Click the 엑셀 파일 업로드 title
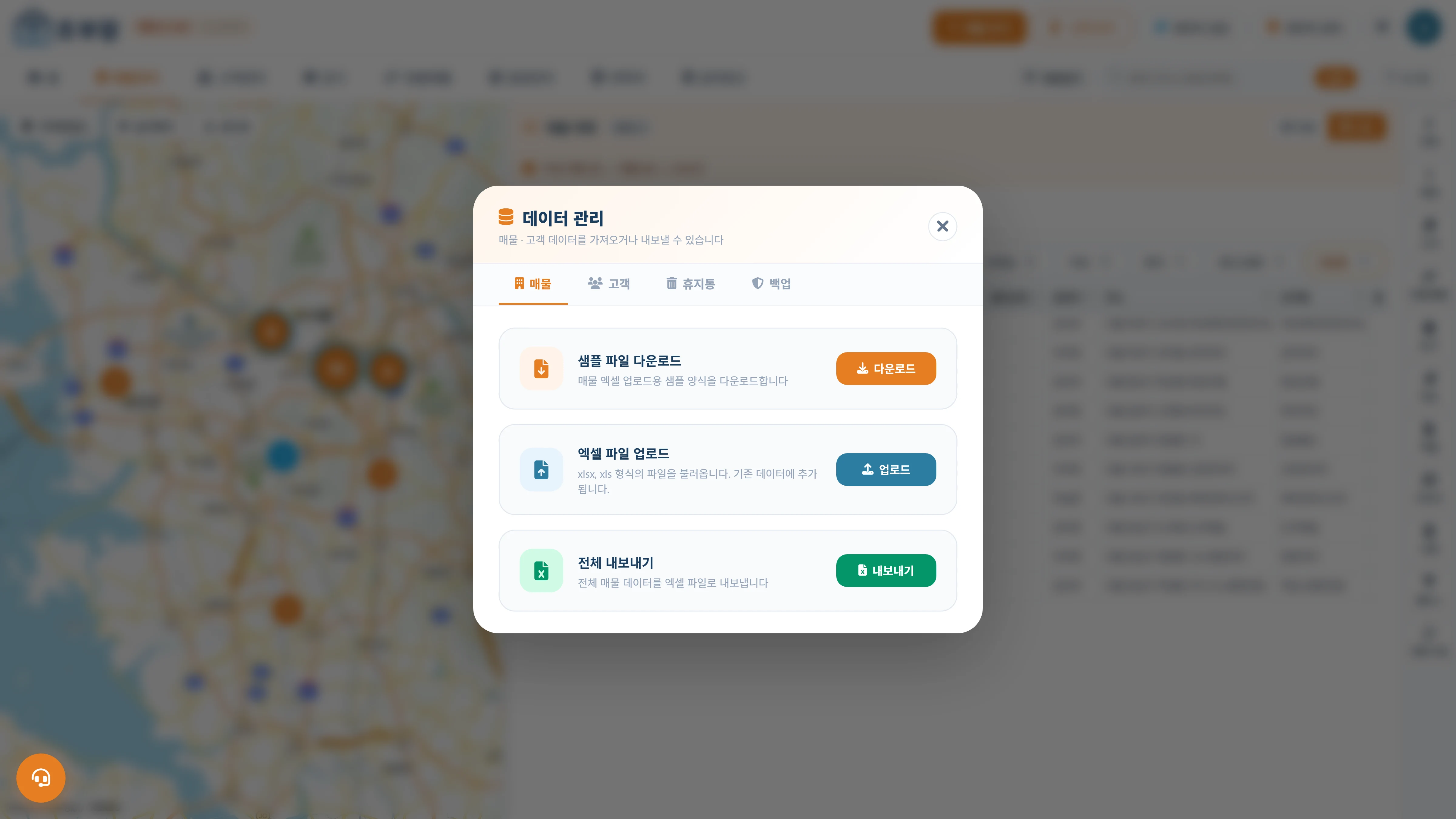1456x819 pixels. coord(623,453)
